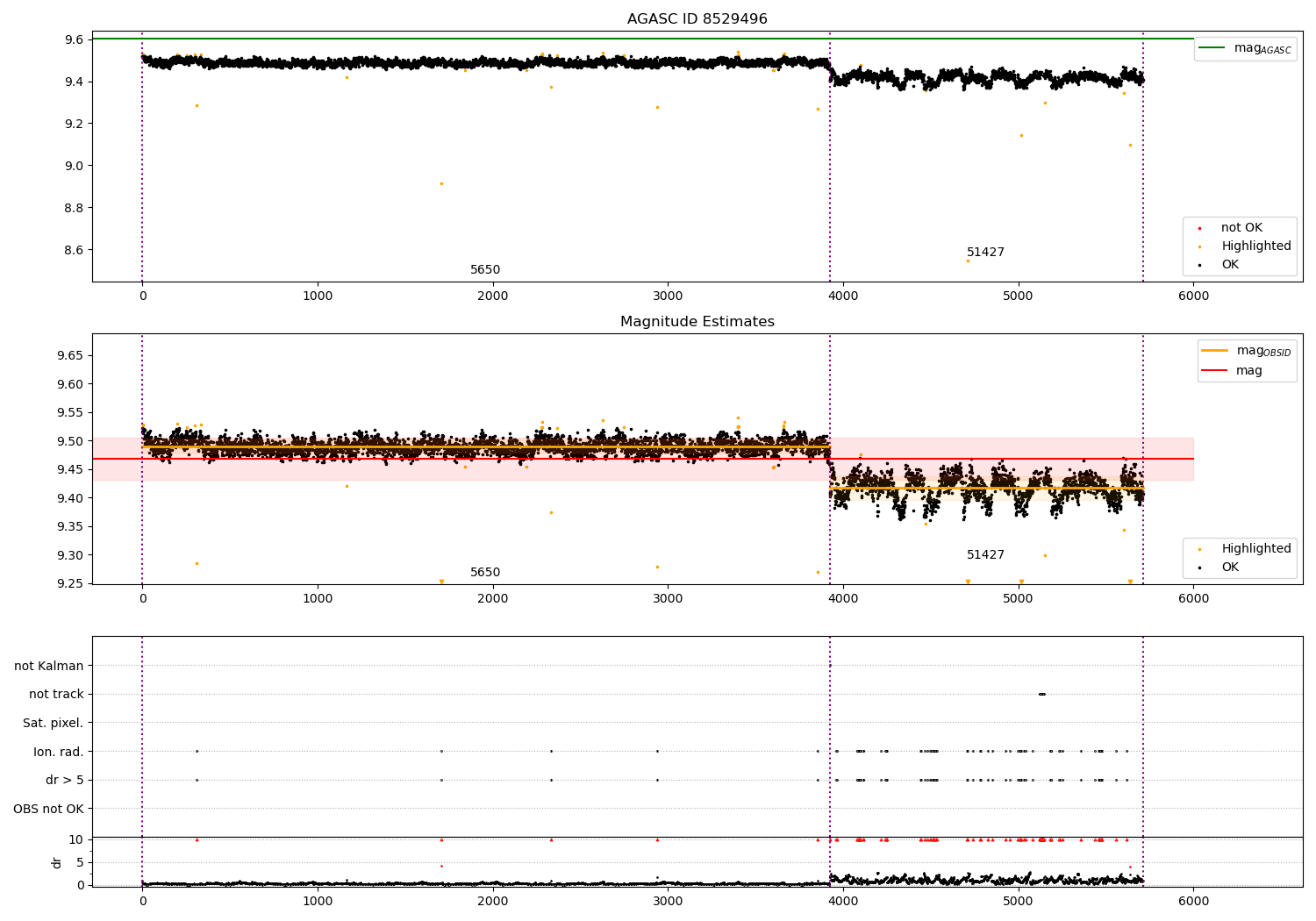Click the 9.30 y-tick in middle plot
The image size is (1316, 921).
[70, 555]
